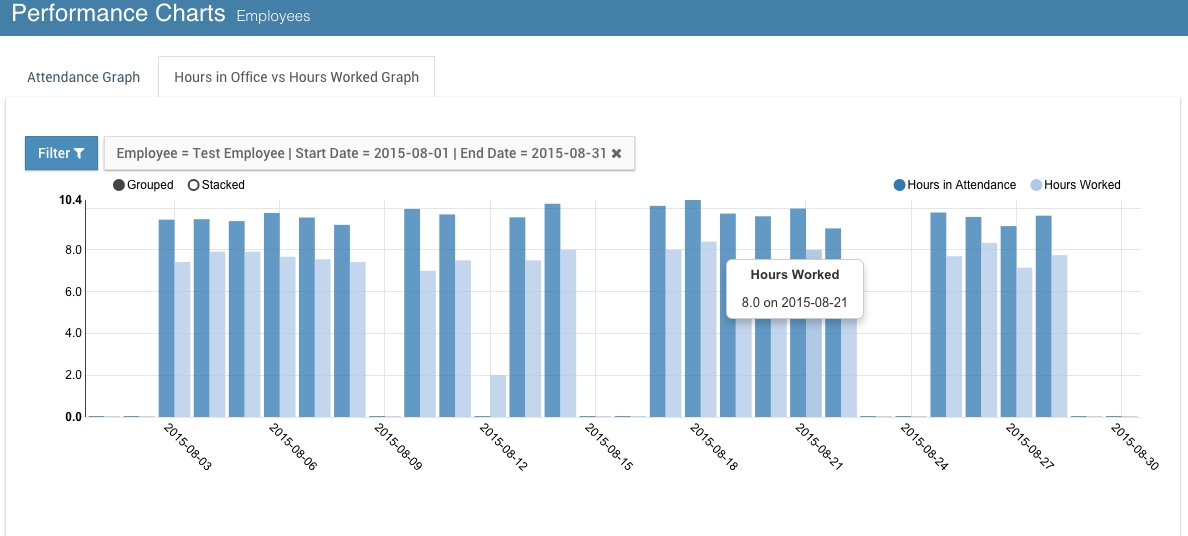
Task: Click the 2015-08-03 axis date label
Action: tap(188, 446)
